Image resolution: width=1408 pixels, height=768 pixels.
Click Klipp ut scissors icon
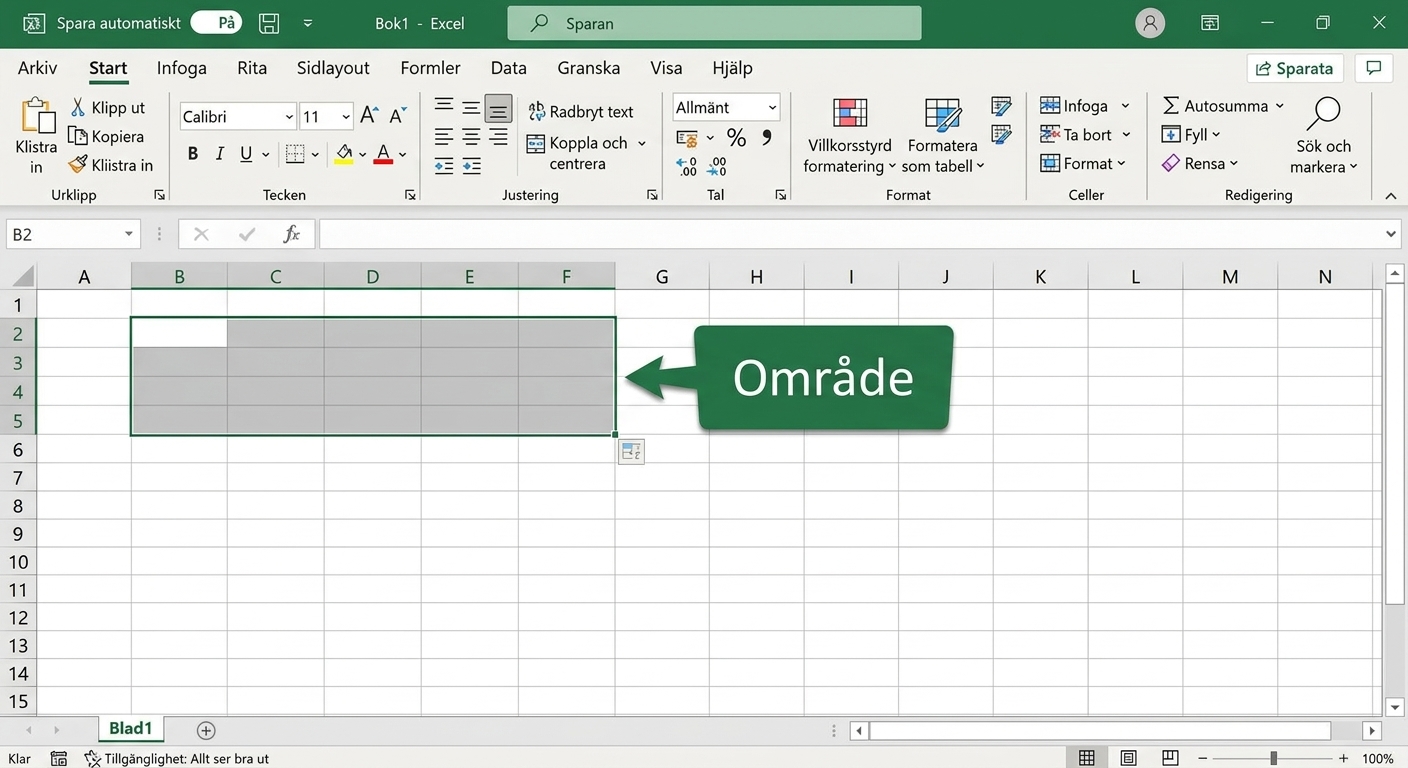pos(78,107)
